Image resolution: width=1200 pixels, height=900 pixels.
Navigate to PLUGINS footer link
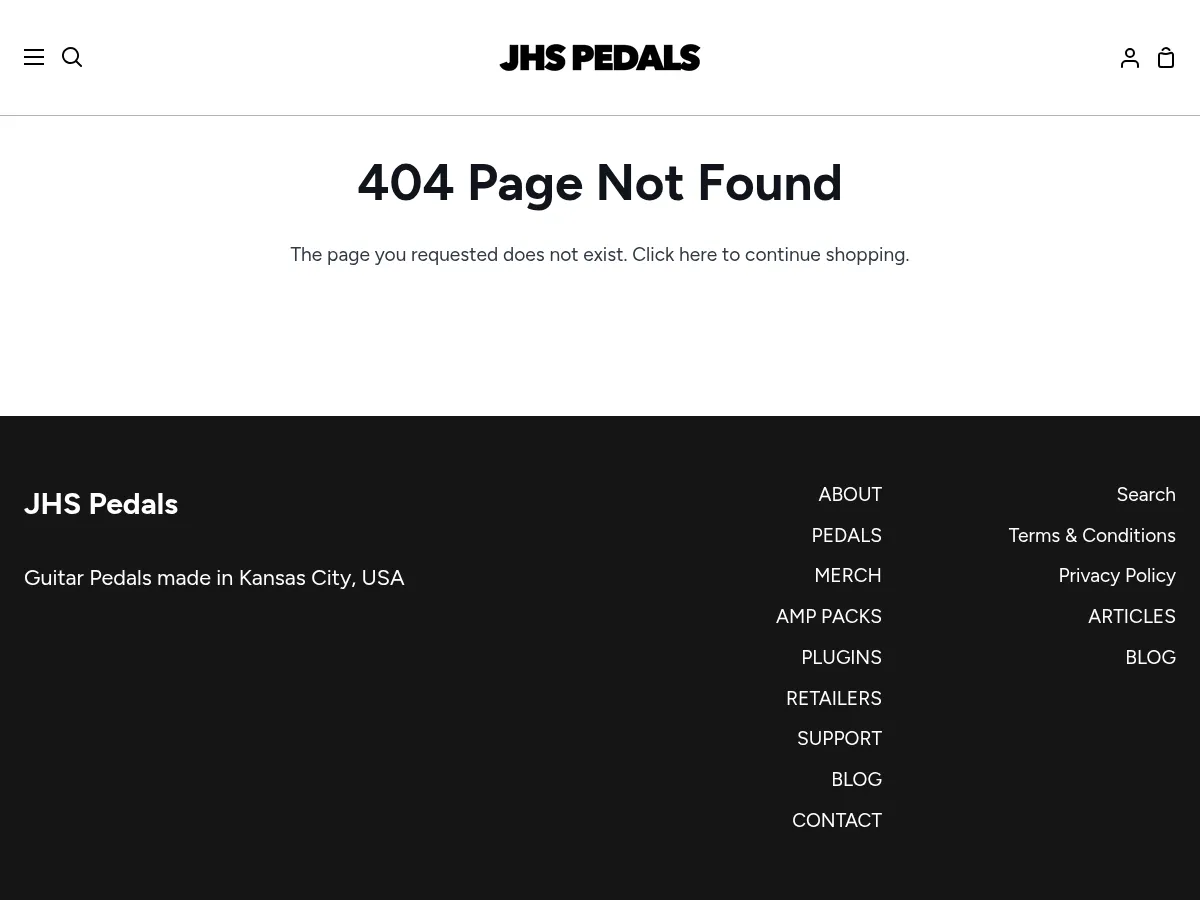coord(841,658)
